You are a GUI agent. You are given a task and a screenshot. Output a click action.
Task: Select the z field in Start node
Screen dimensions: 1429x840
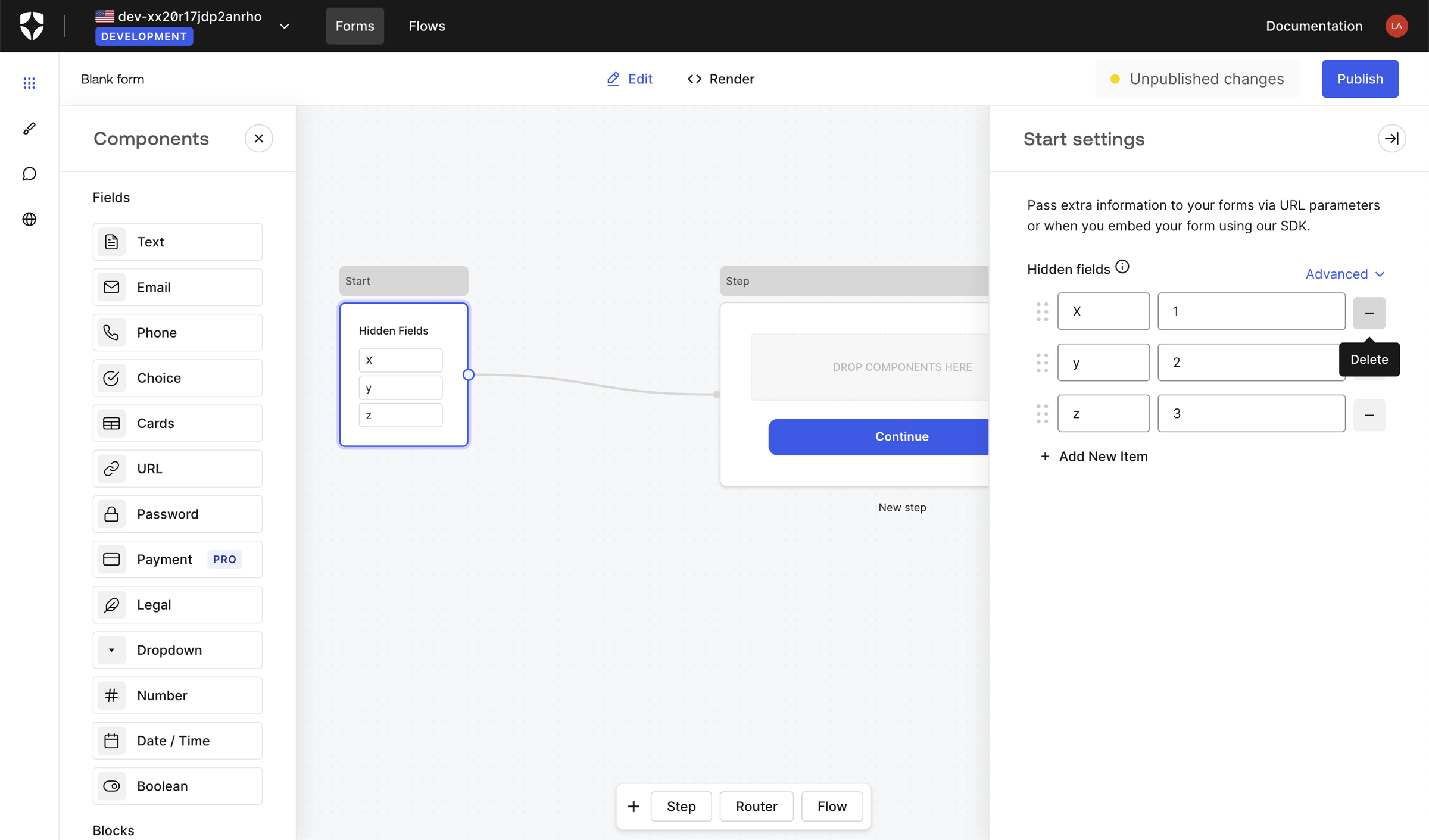(x=401, y=415)
